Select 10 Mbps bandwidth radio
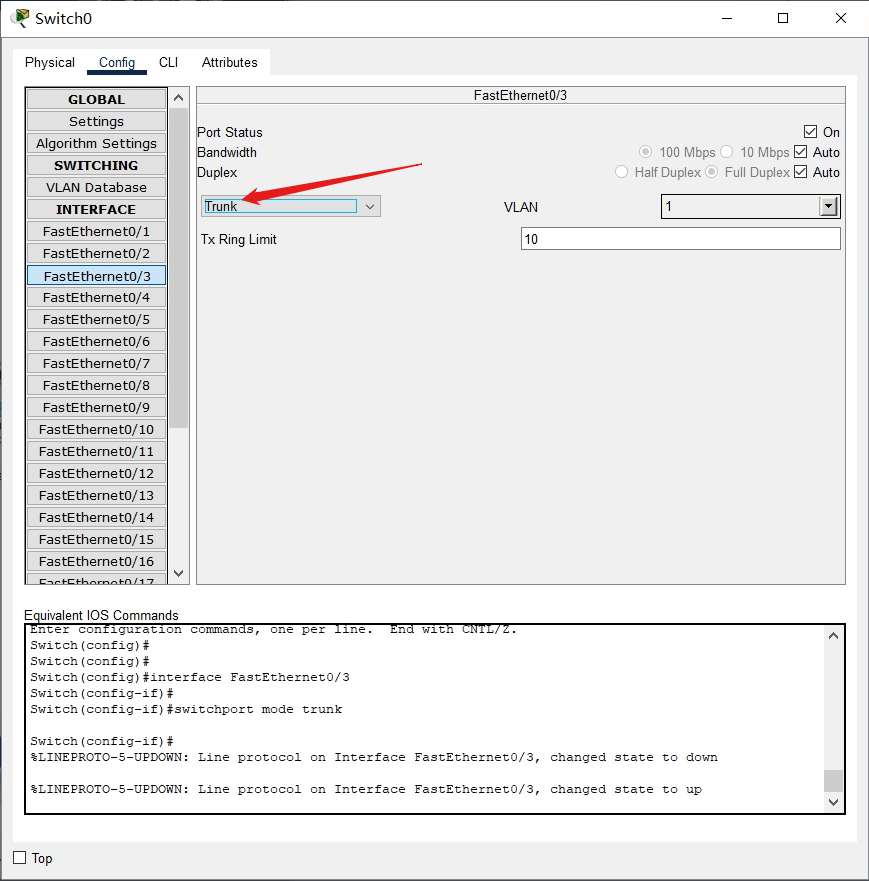869x881 pixels. [726, 152]
